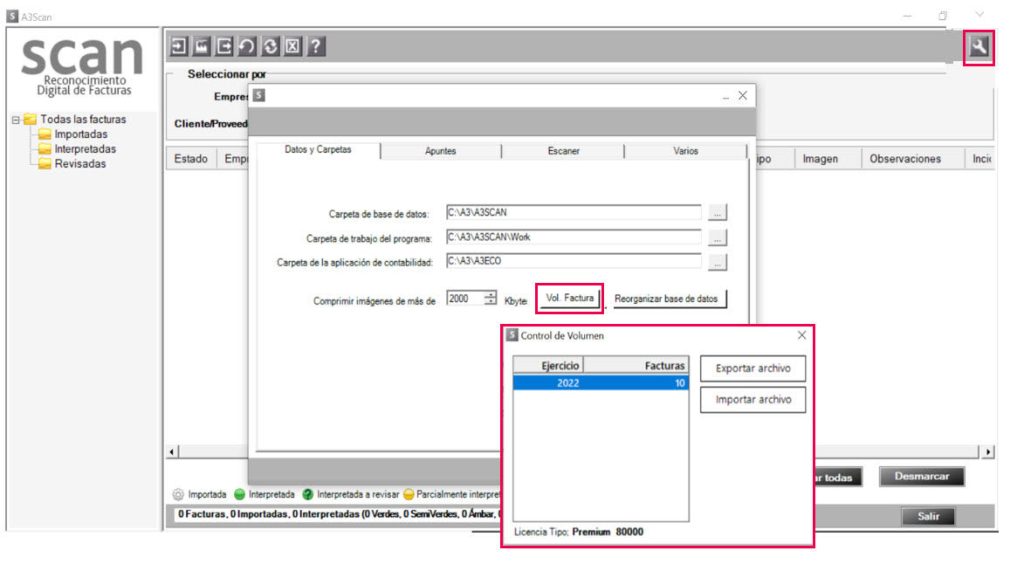This screenshot has height=564, width=1024.
Task: Click Exportar archivo button
Action: (752, 368)
